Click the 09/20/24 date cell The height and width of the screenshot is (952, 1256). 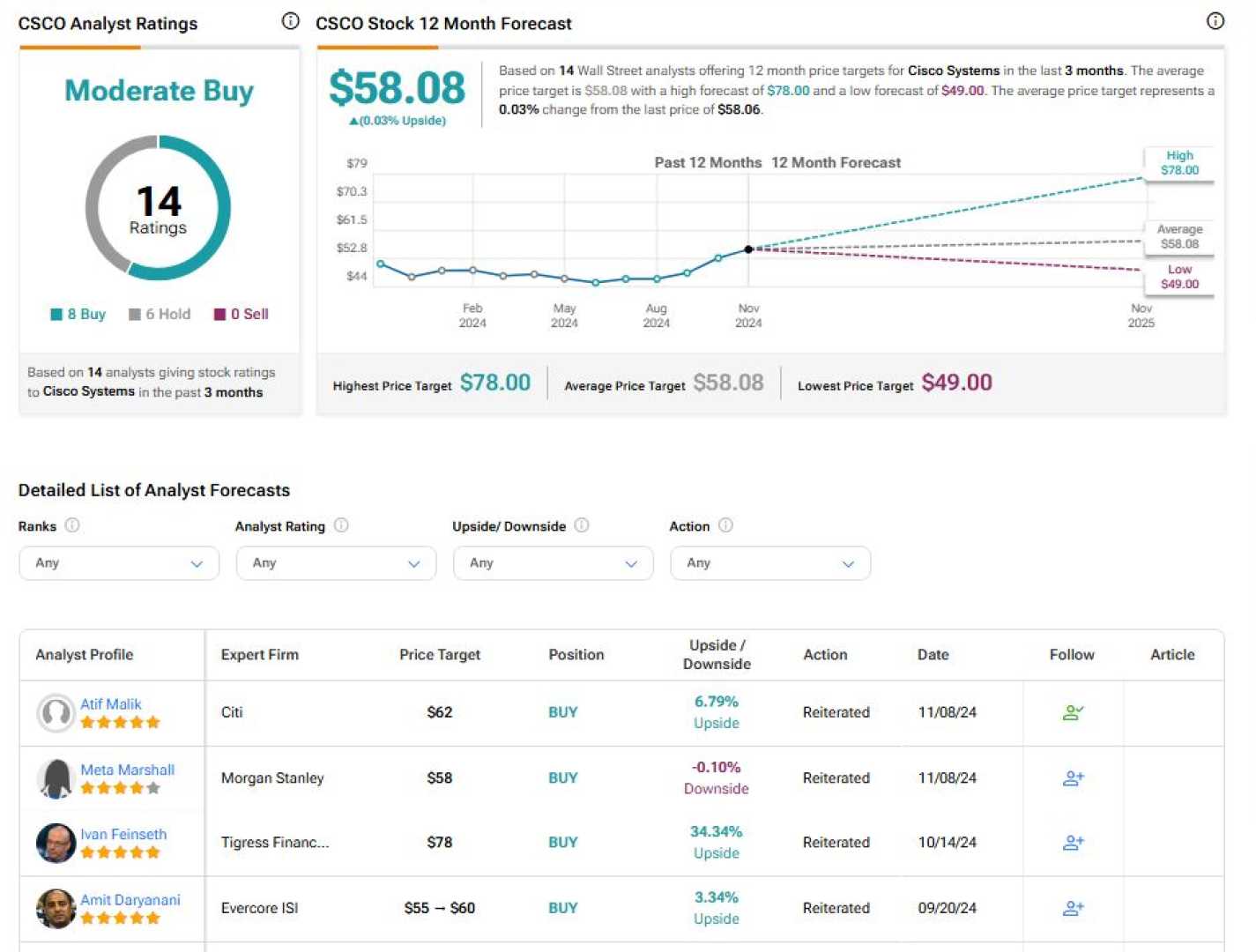[948, 908]
